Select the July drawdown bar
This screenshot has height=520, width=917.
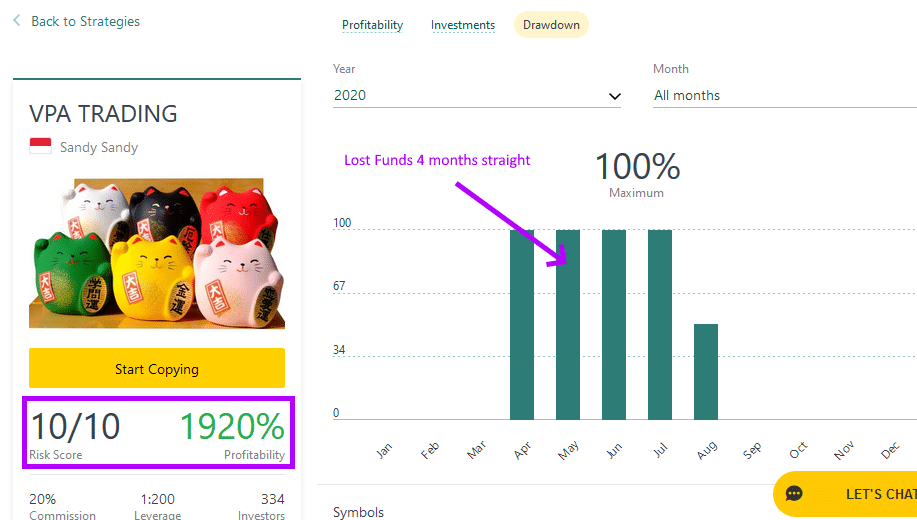660,325
